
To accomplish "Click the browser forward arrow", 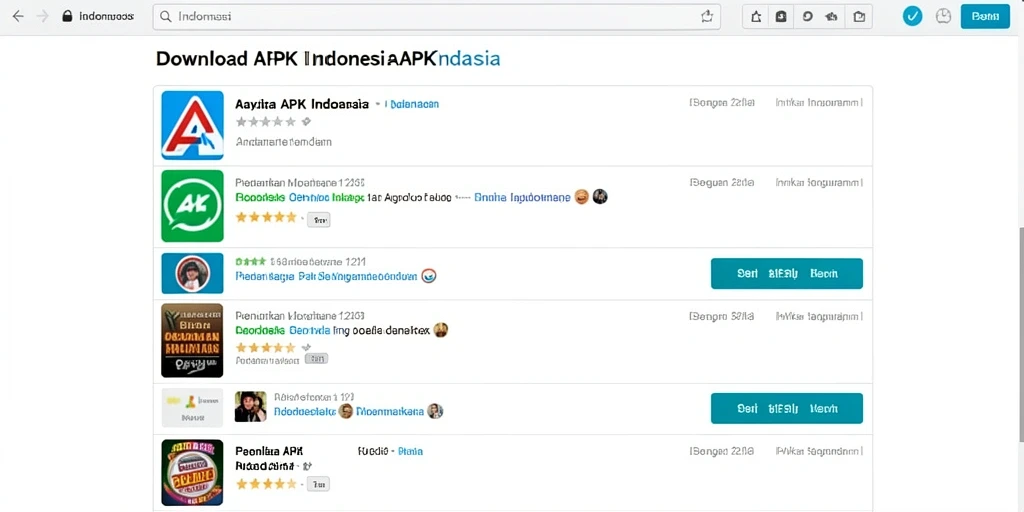I will (43, 17).
